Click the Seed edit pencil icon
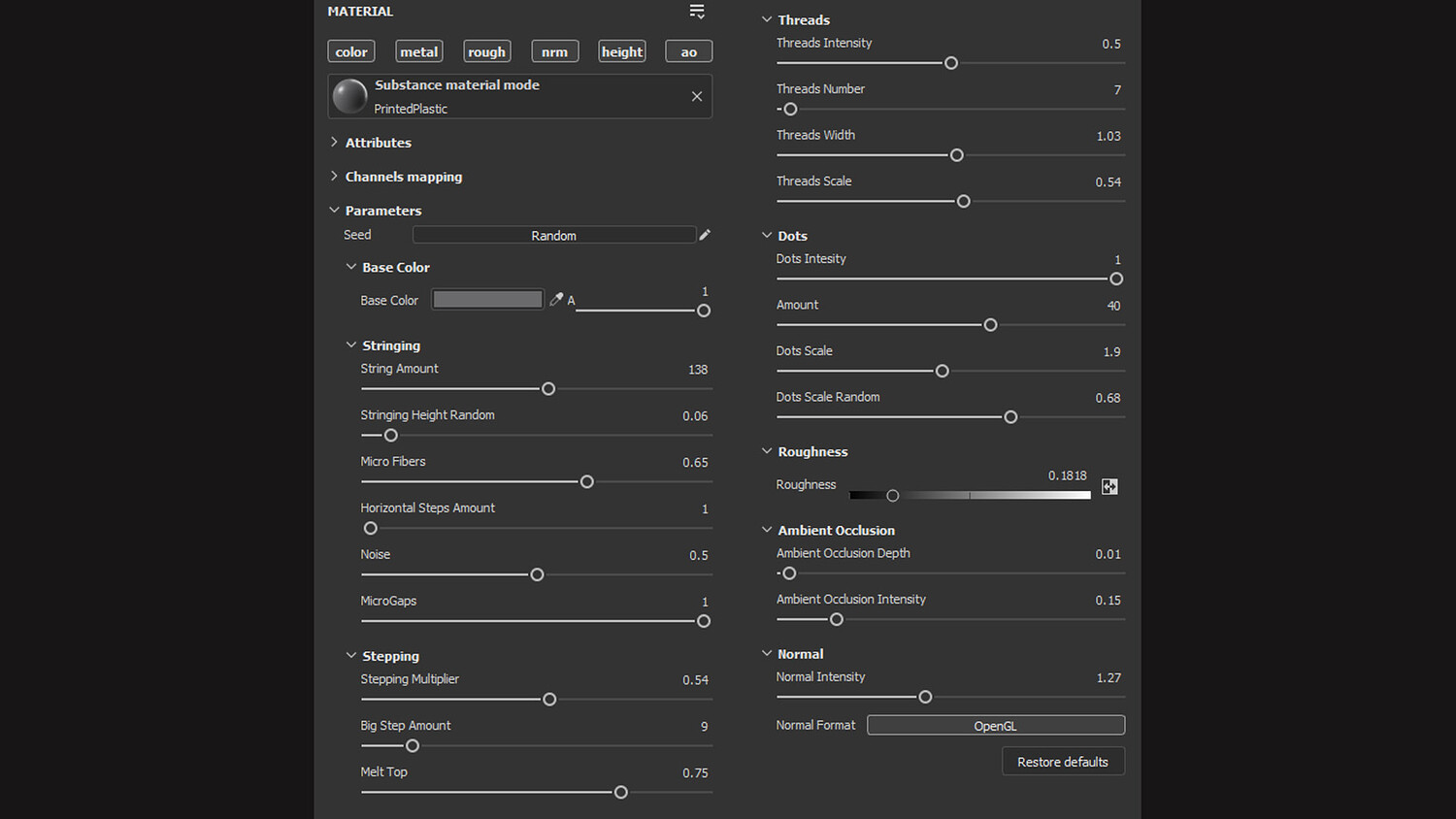The height and width of the screenshot is (819, 1456). tap(705, 235)
